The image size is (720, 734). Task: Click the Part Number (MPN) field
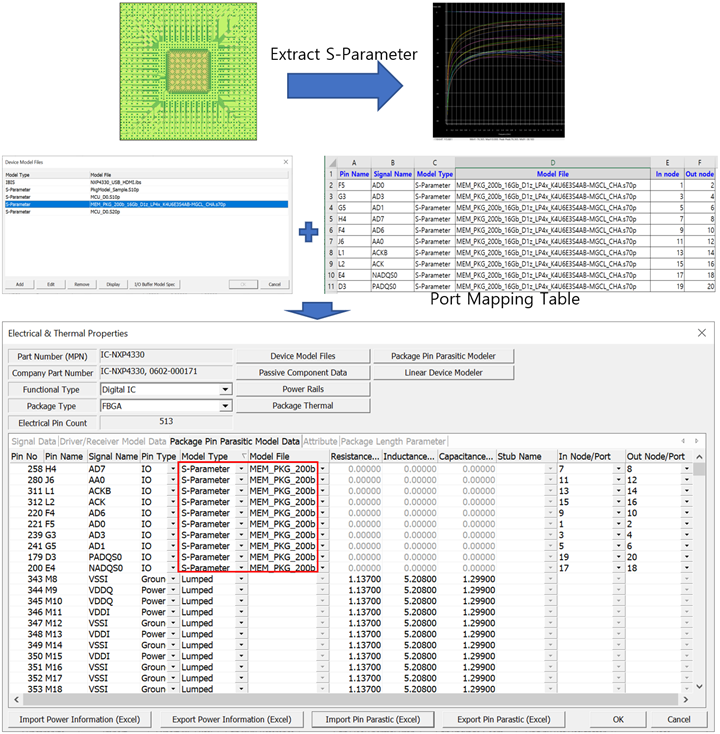pyautogui.click(x=163, y=356)
